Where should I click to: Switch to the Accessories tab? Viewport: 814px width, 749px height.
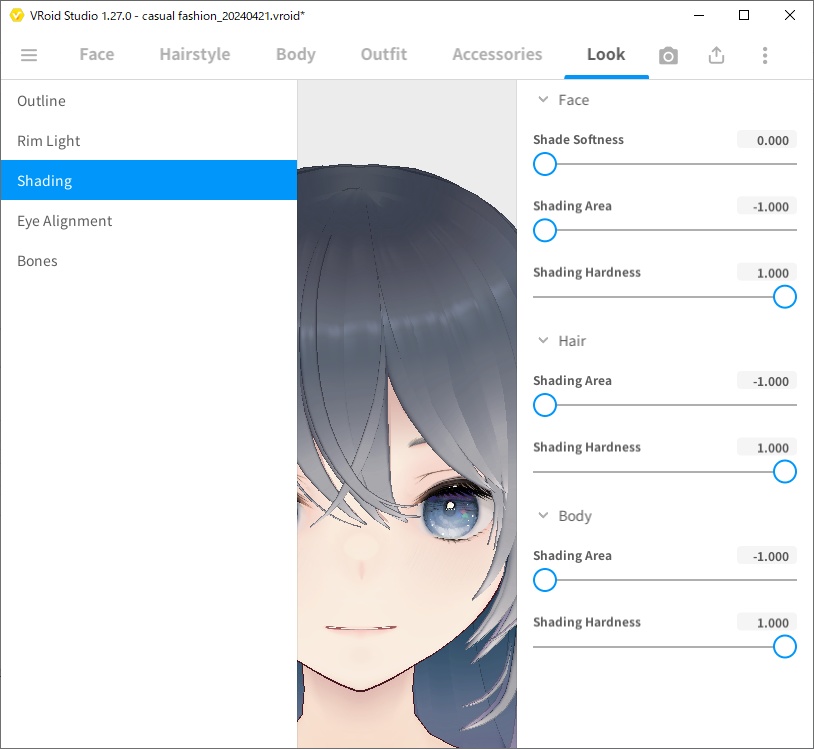[496, 55]
